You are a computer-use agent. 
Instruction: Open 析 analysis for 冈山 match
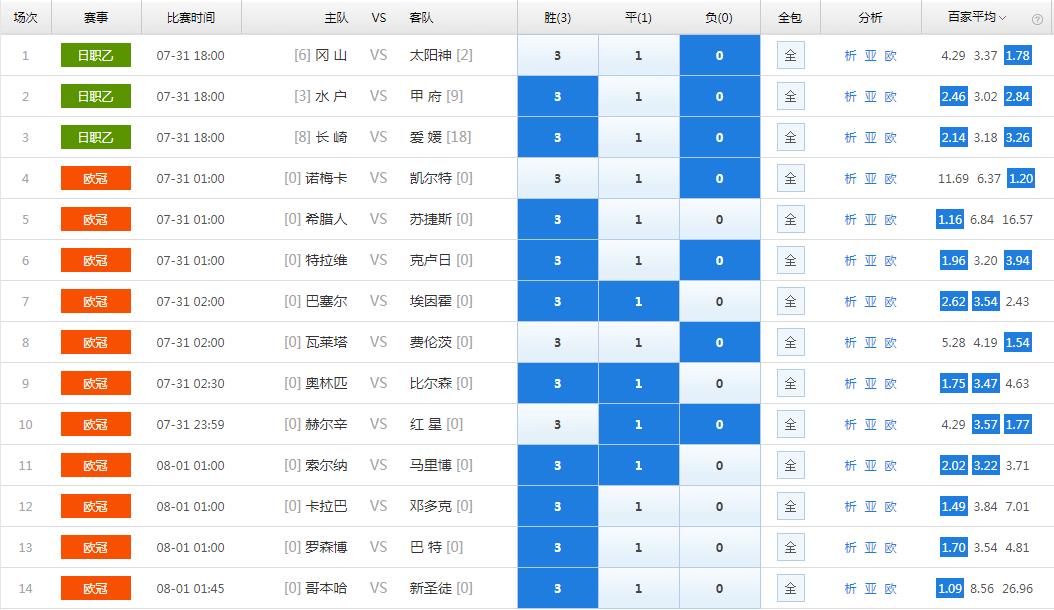point(850,56)
